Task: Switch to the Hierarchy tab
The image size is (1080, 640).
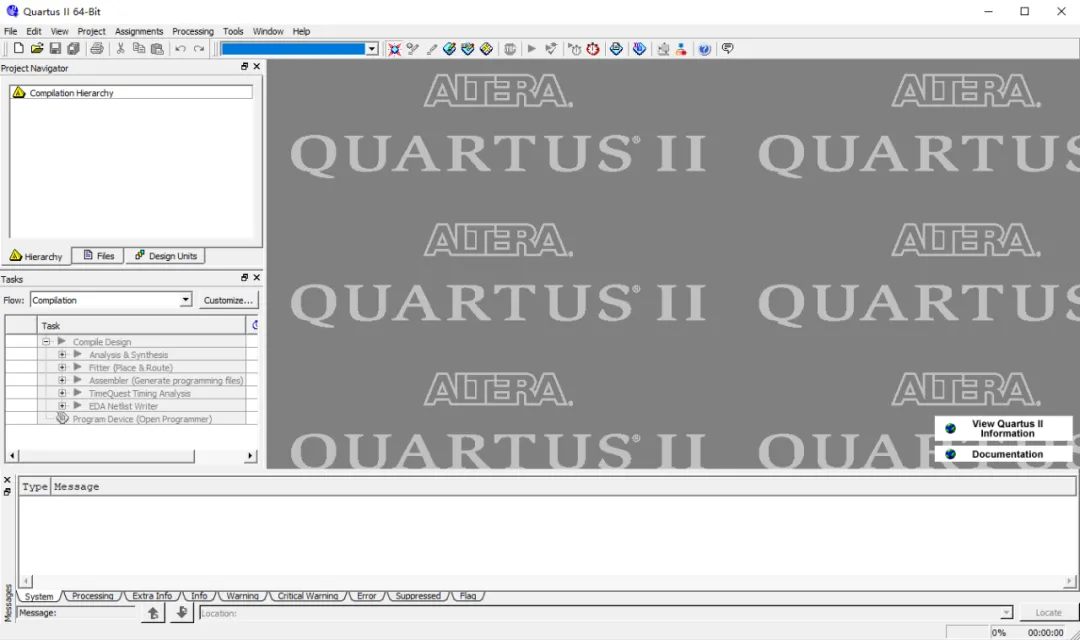Action: (36, 256)
